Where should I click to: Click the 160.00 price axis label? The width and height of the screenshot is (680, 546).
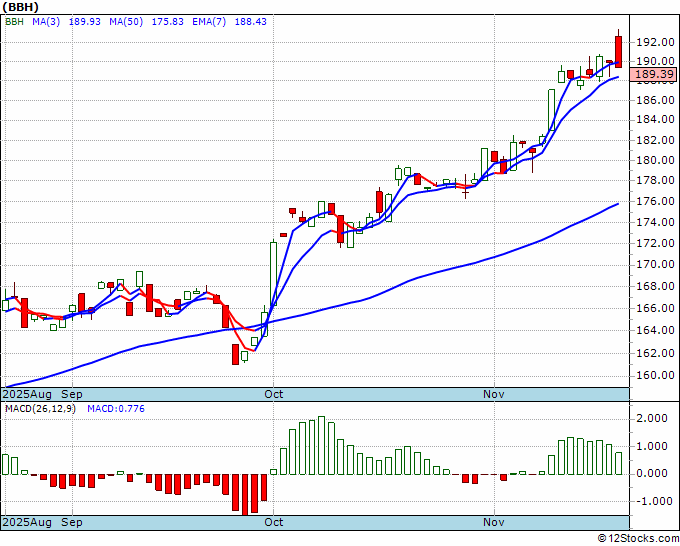[655, 375]
